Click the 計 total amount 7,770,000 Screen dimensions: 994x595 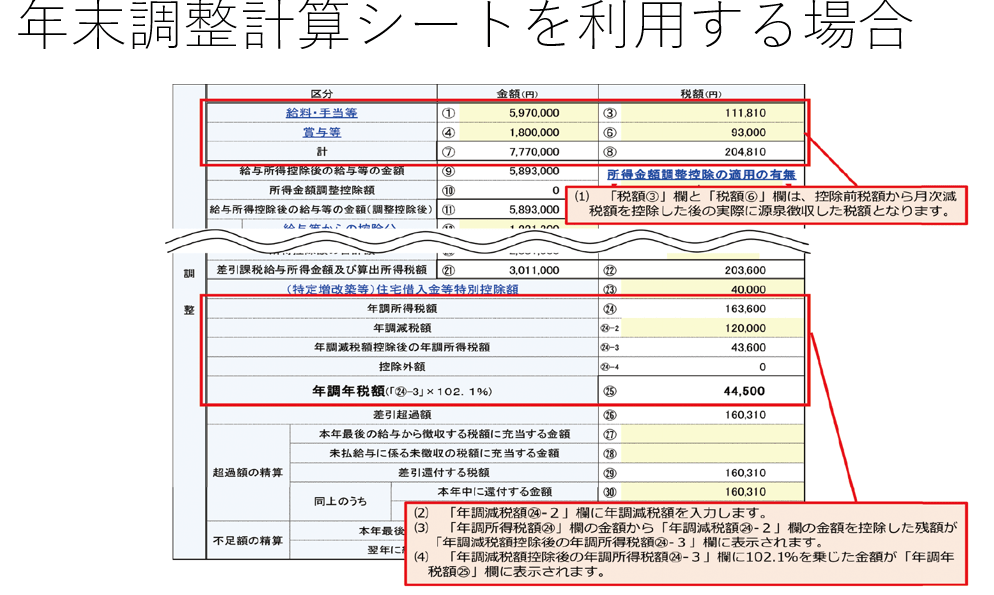click(x=534, y=152)
